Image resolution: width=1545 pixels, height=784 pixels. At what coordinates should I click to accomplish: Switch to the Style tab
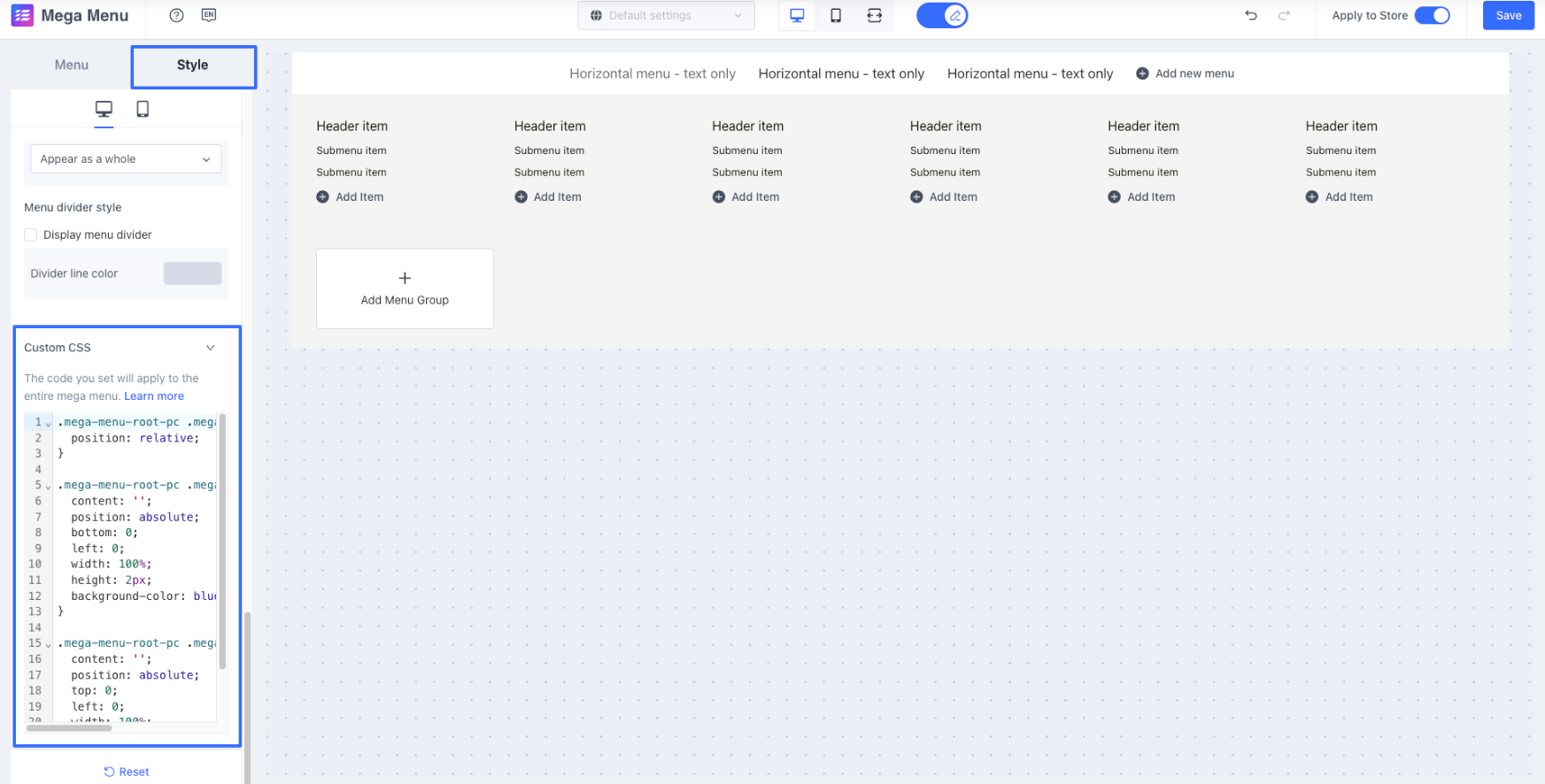point(193,65)
